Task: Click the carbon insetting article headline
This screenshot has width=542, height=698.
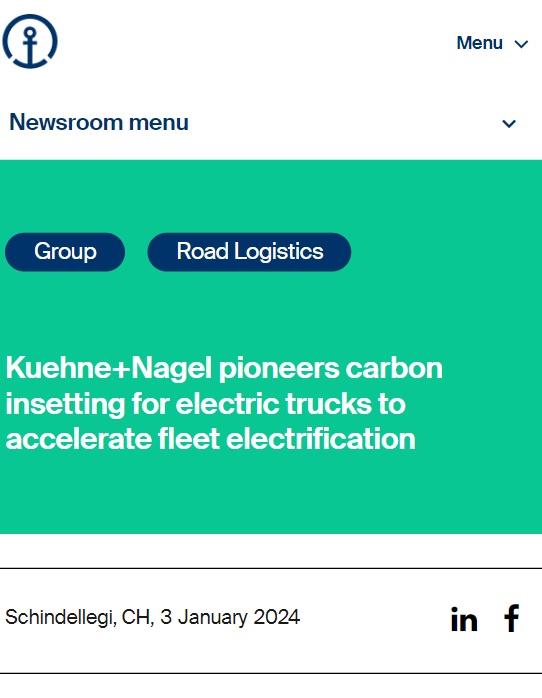Action: pyautogui.click(x=224, y=403)
